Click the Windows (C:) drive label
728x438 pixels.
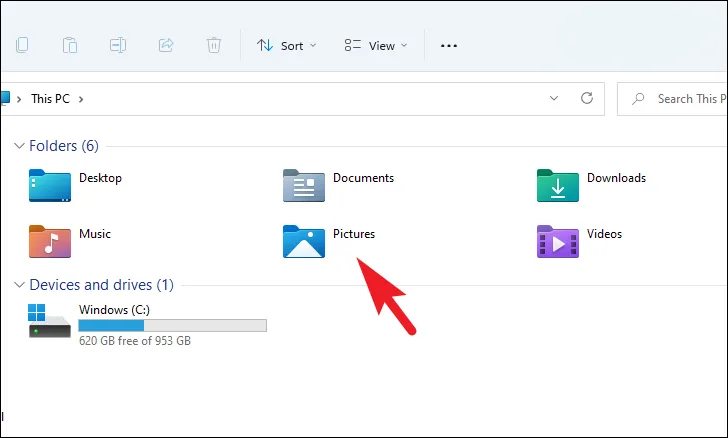114,310
